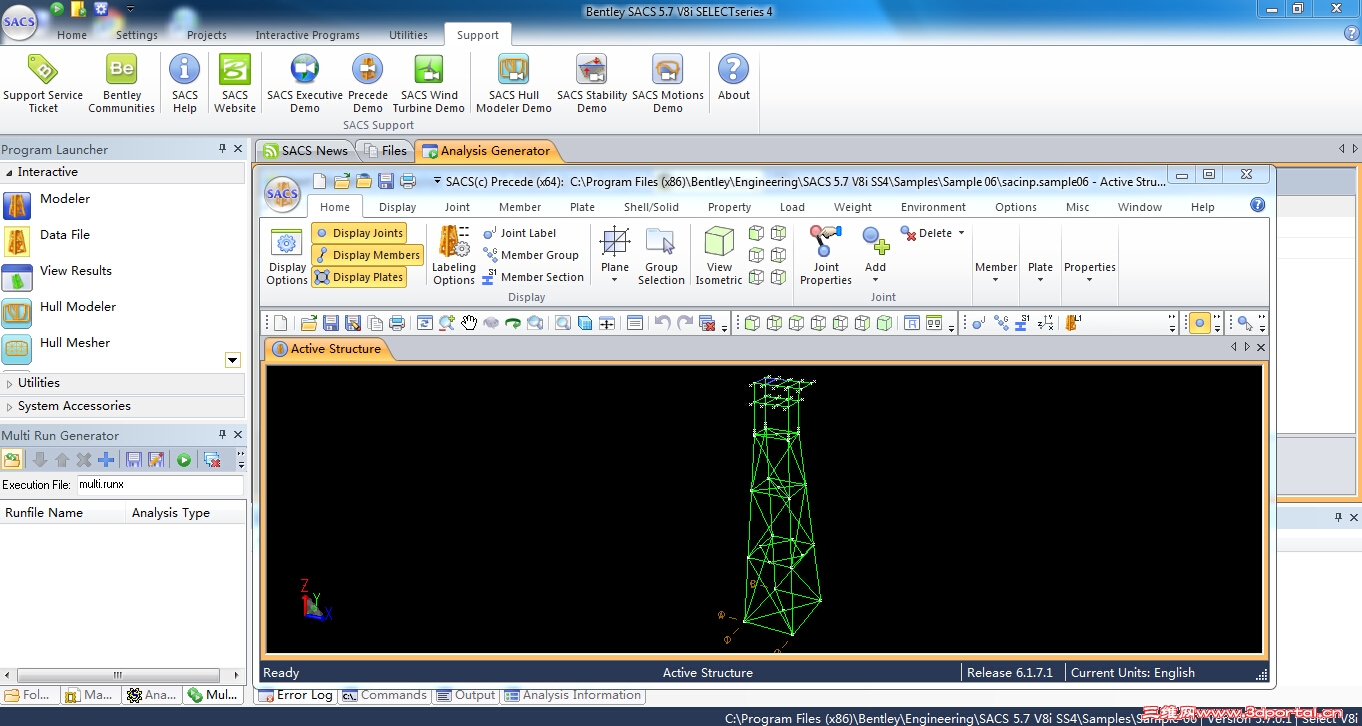Collapse the Interactive section
1362x726 pixels.
(x=122, y=172)
